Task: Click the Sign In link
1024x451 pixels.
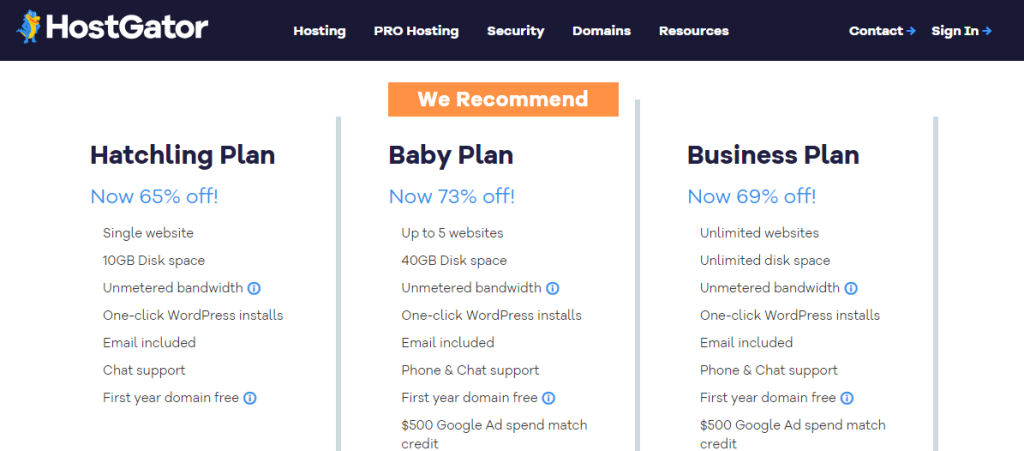Action: point(954,31)
